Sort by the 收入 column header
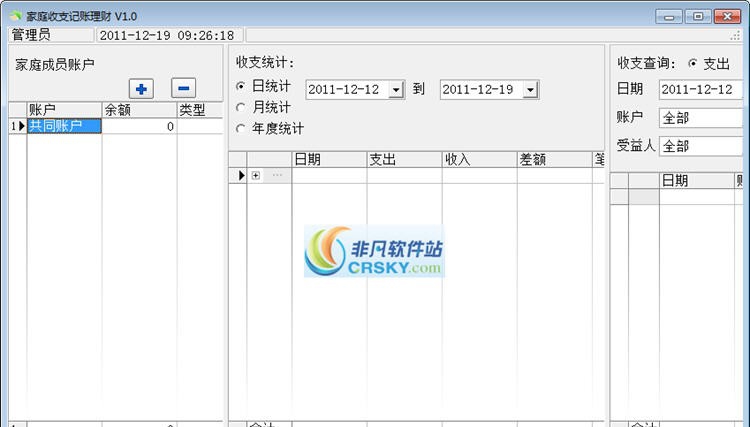Image resolution: width=750 pixels, height=427 pixels. tap(479, 159)
